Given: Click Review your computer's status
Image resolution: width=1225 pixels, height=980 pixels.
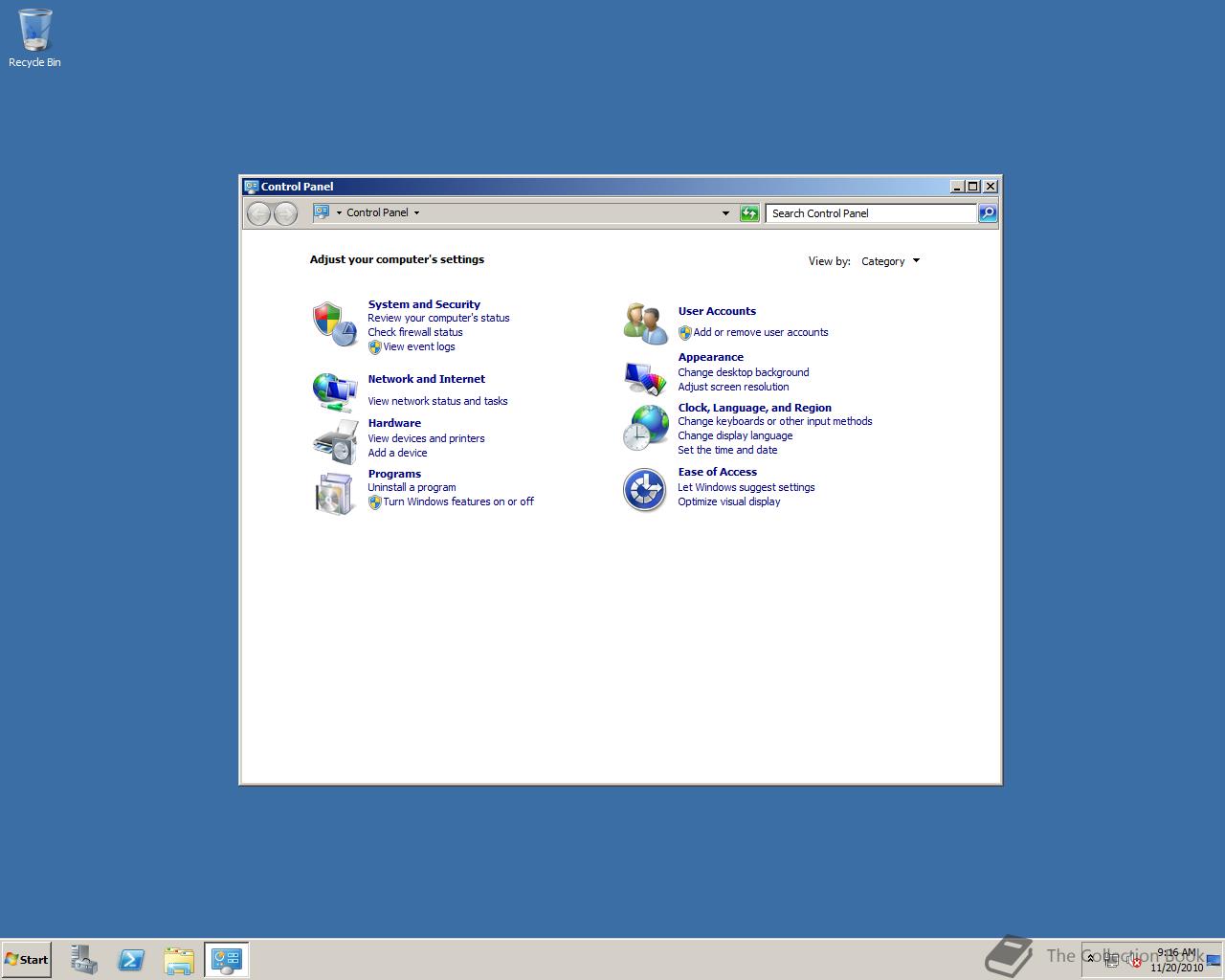Looking at the screenshot, I should point(438,318).
